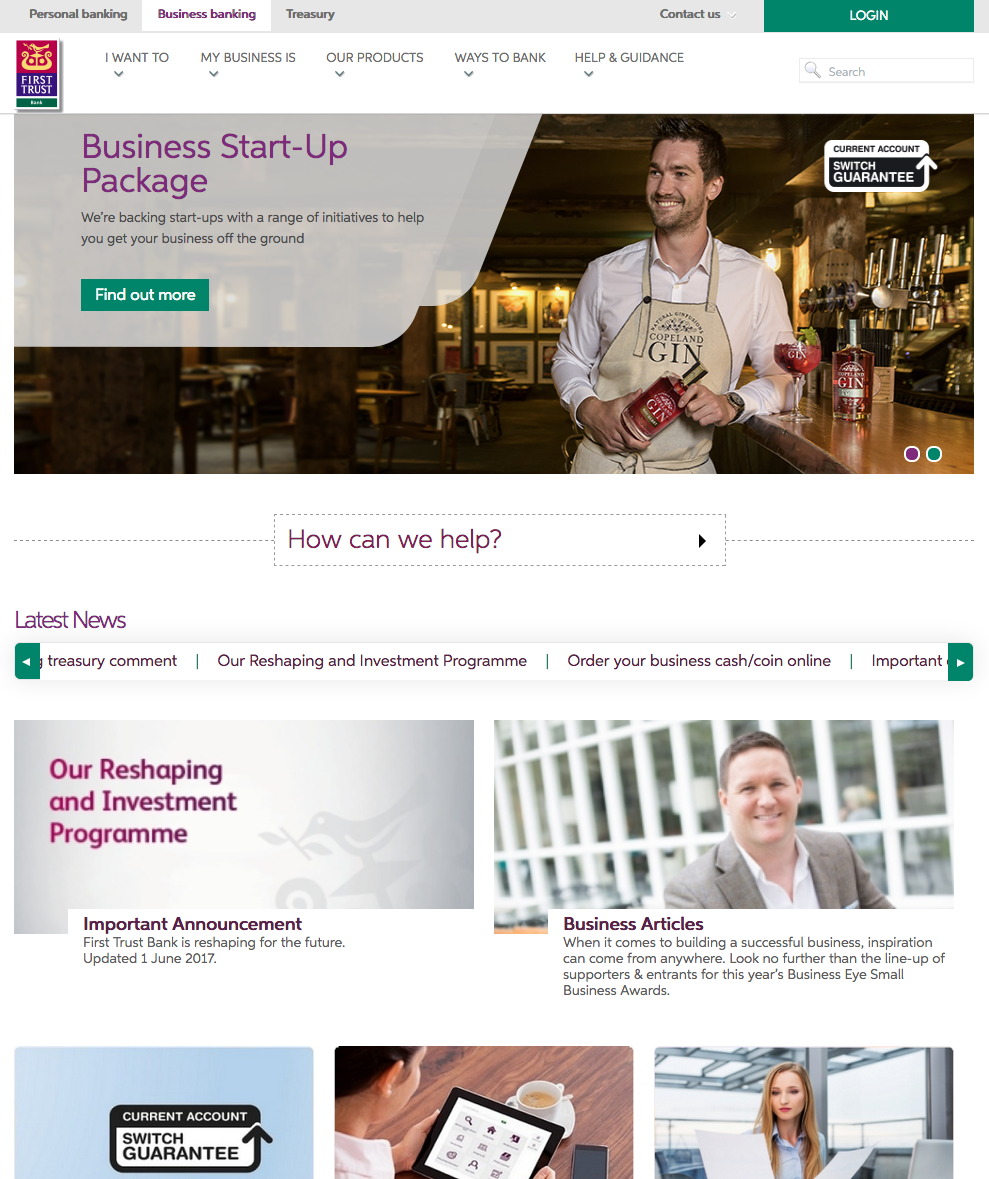Image resolution: width=989 pixels, height=1179 pixels.
Task: Open the Switch Guarantee tile at bottom
Action: coord(164,1113)
